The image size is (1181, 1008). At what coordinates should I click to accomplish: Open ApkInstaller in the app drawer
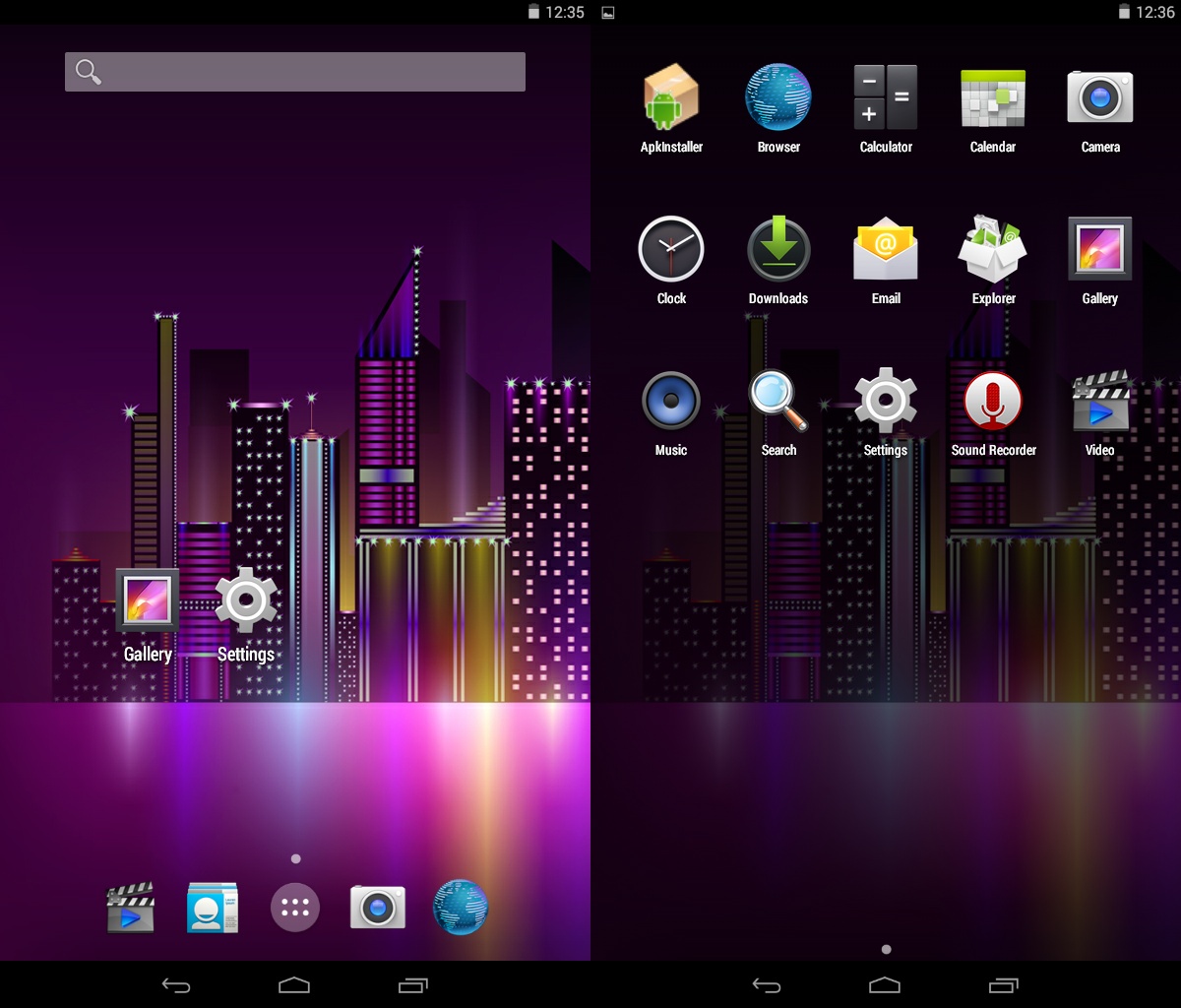click(x=671, y=107)
